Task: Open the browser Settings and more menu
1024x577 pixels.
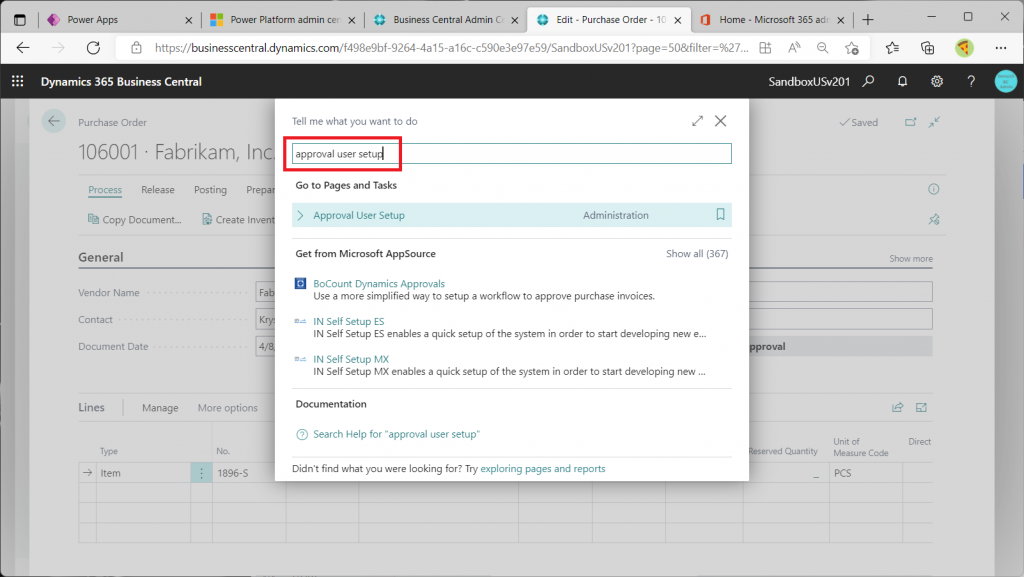Action: point(1000,48)
